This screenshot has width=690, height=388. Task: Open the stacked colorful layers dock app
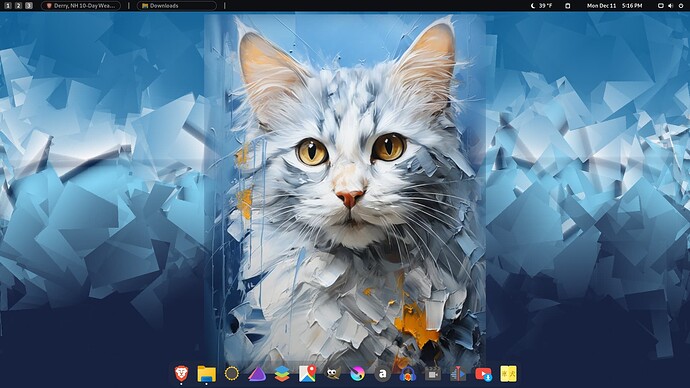click(282, 374)
